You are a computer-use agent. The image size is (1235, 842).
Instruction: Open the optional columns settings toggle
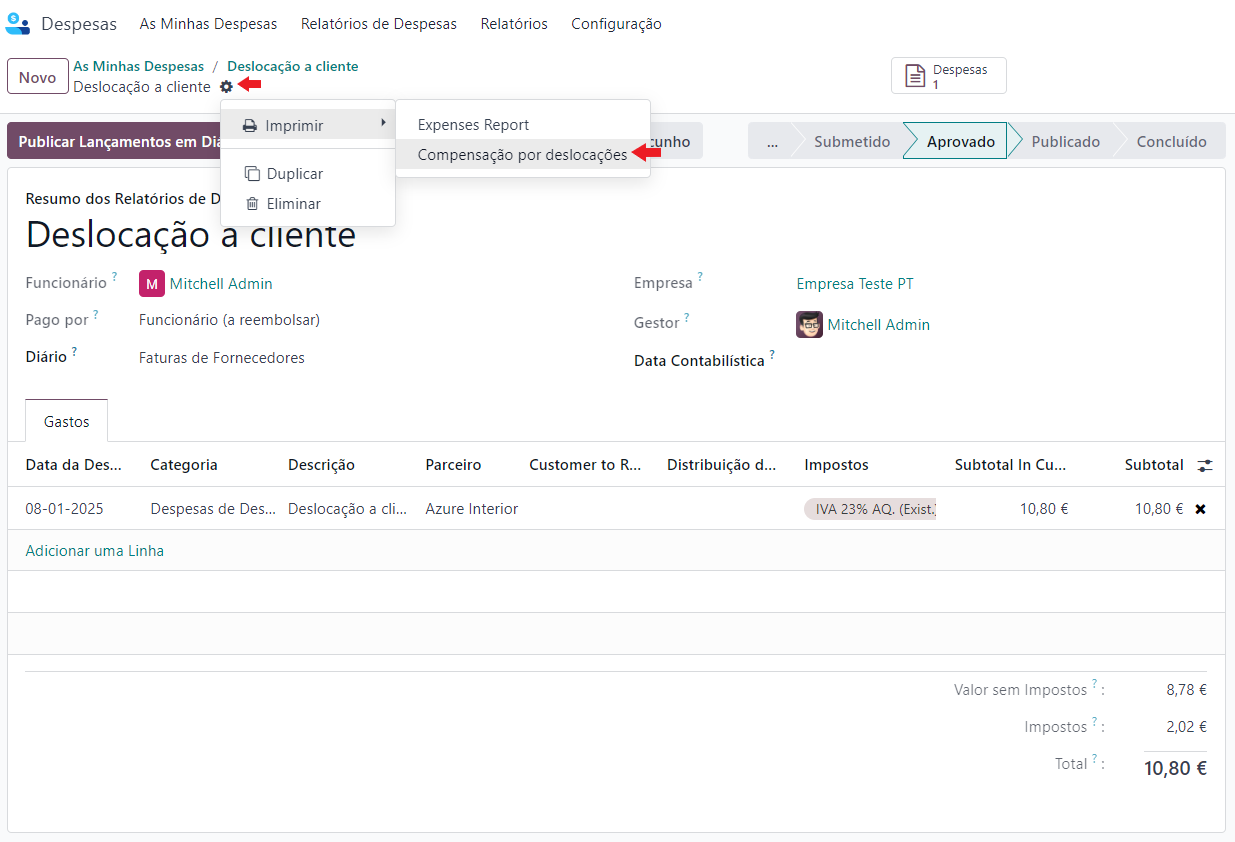tap(1205, 465)
